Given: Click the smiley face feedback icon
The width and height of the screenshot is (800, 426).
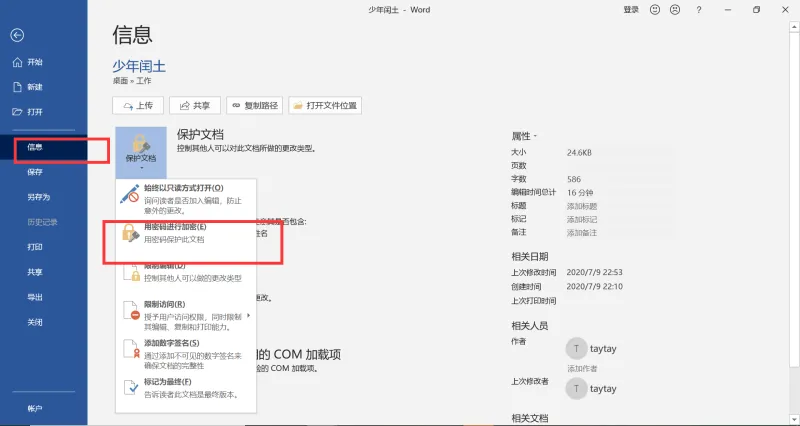Looking at the screenshot, I should coord(655,10).
